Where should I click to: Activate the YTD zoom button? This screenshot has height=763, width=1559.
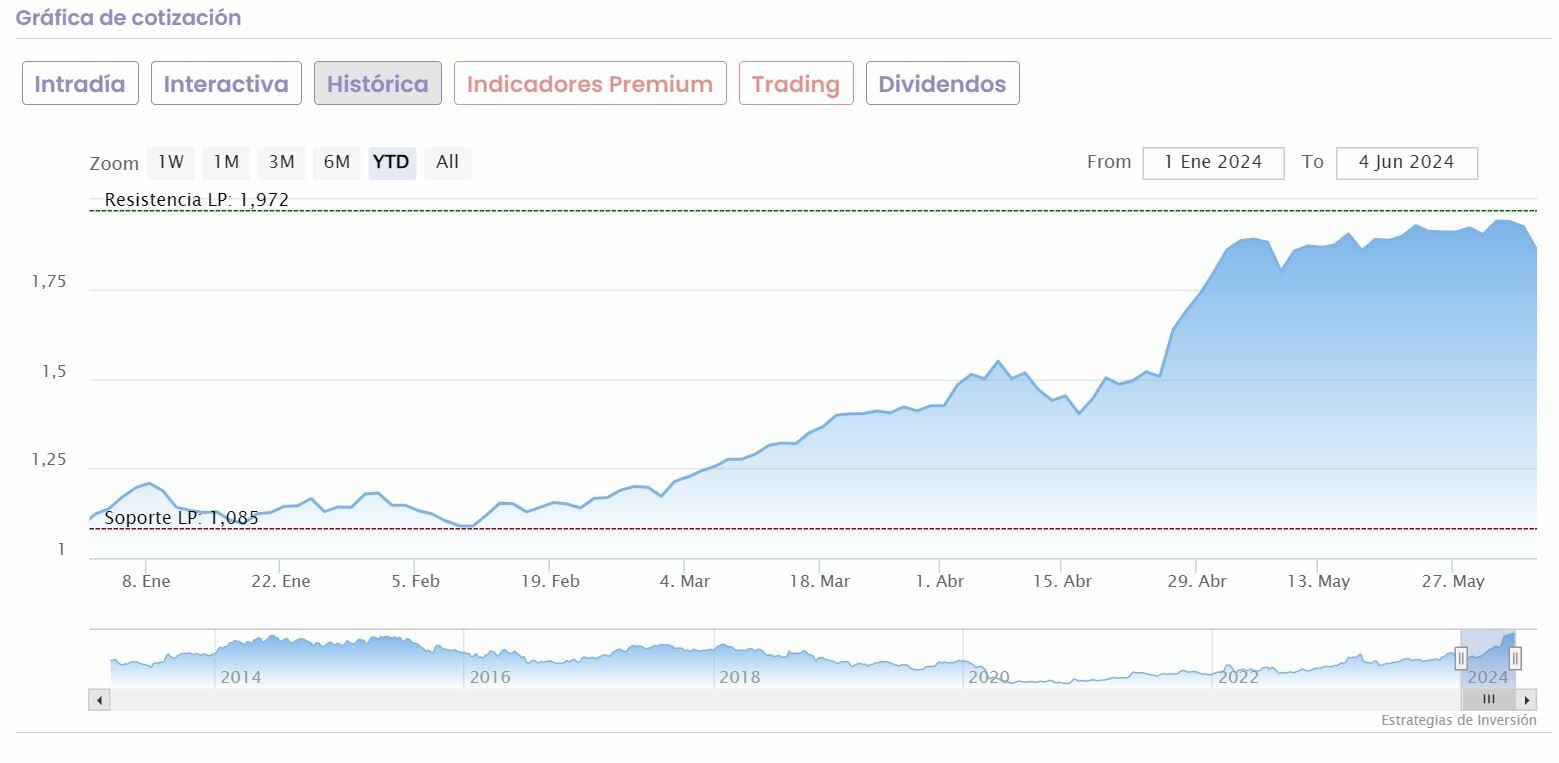coord(391,162)
